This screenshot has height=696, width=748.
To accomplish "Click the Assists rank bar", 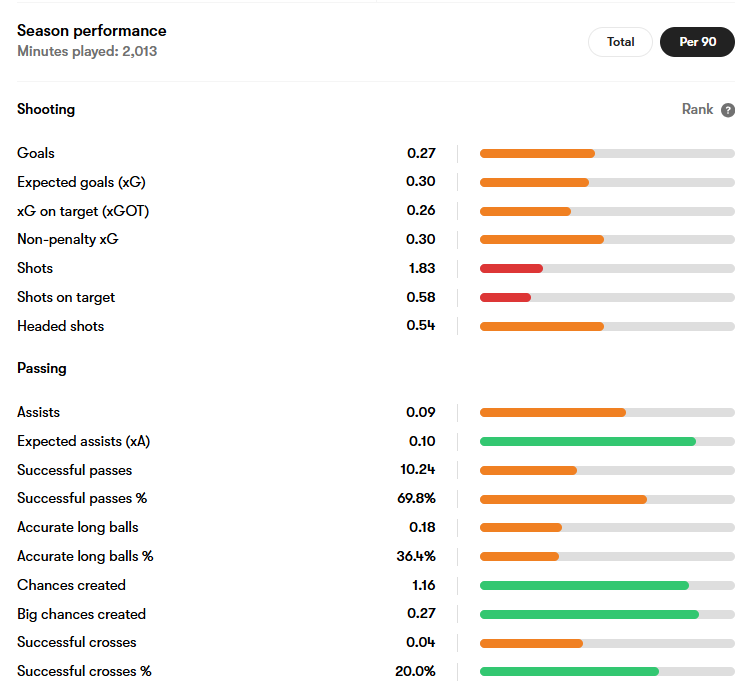I will [607, 413].
